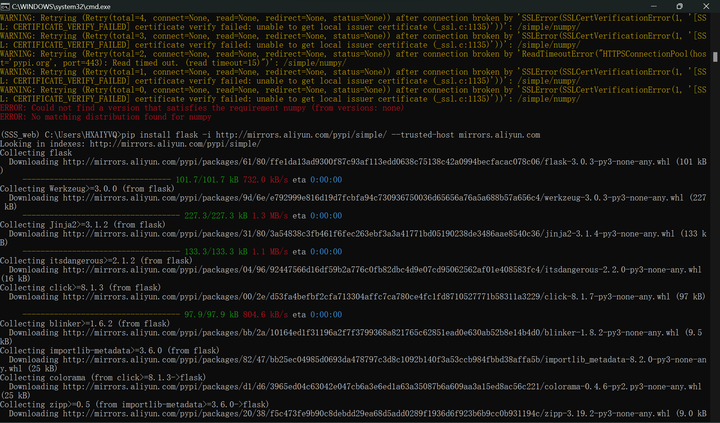Click 'Collecting importlib-metadata>=3.6.0' line
The width and height of the screenshot is (720, 423).
pos(110,350)
